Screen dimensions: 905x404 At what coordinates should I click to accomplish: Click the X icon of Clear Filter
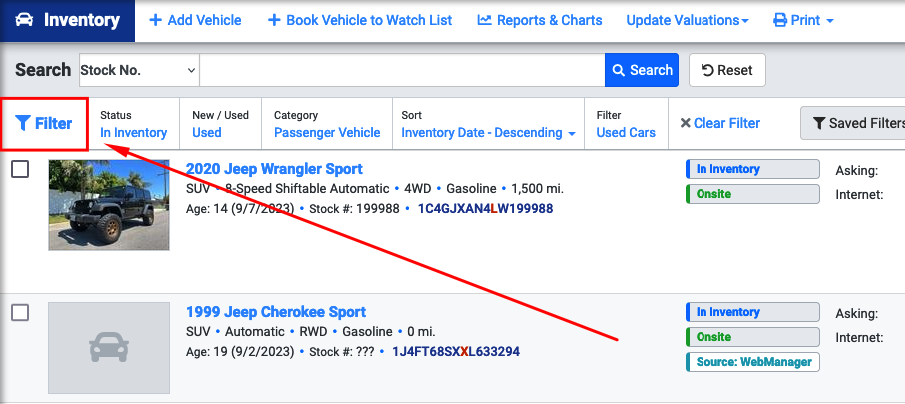coord(686,123)
